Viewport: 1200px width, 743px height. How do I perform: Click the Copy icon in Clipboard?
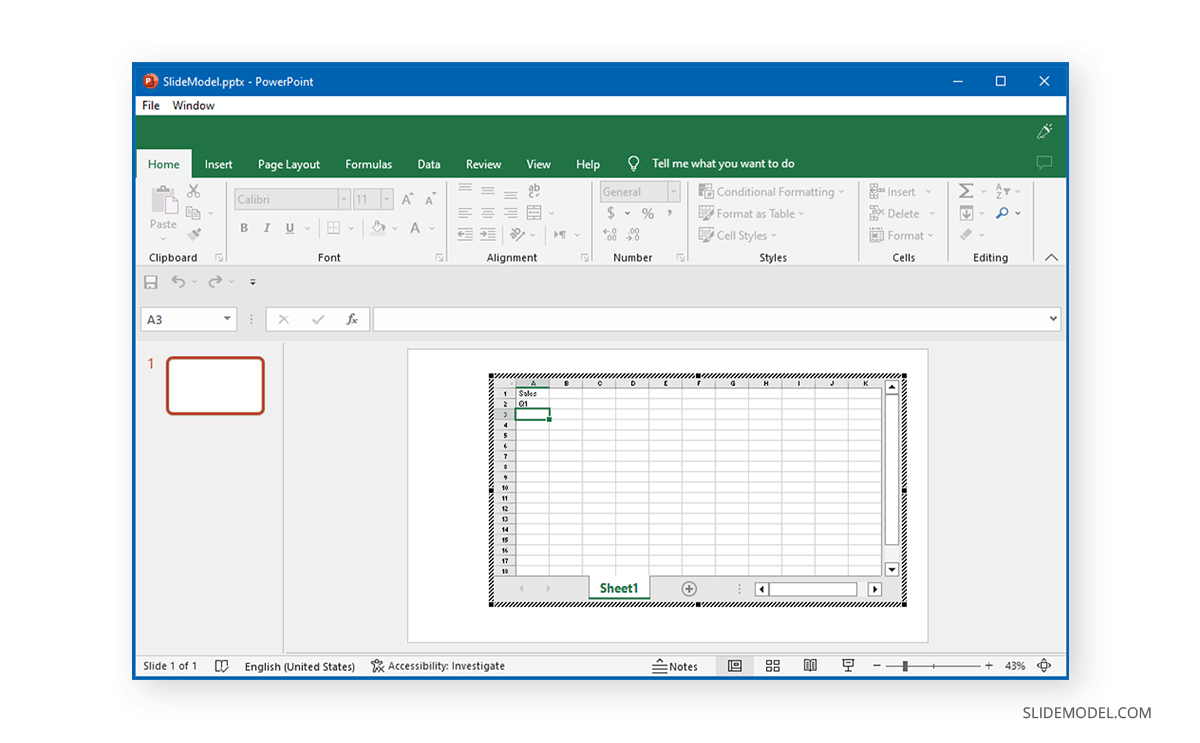pos(191,213)
